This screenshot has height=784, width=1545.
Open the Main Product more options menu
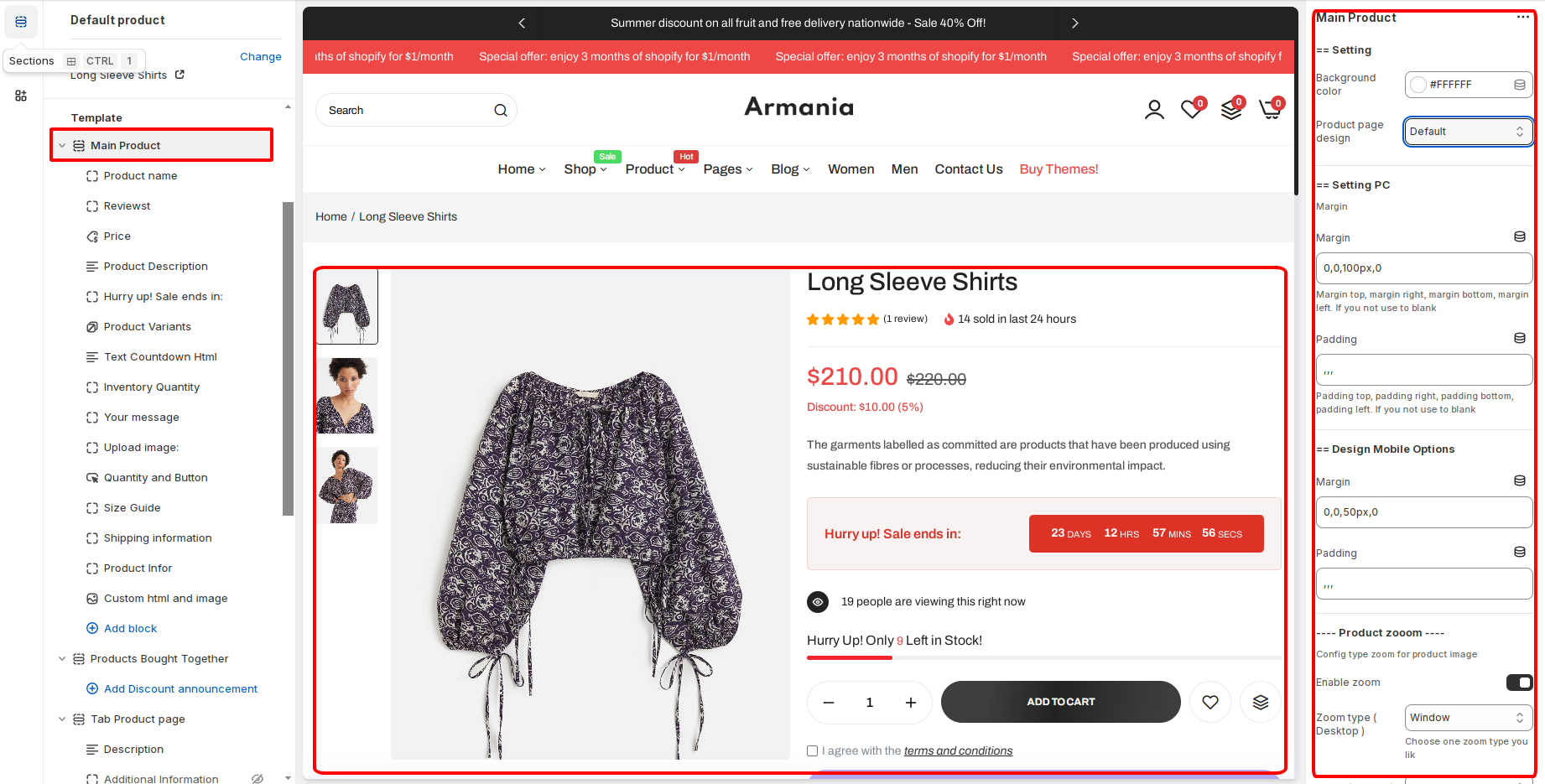coord(1523,17)
